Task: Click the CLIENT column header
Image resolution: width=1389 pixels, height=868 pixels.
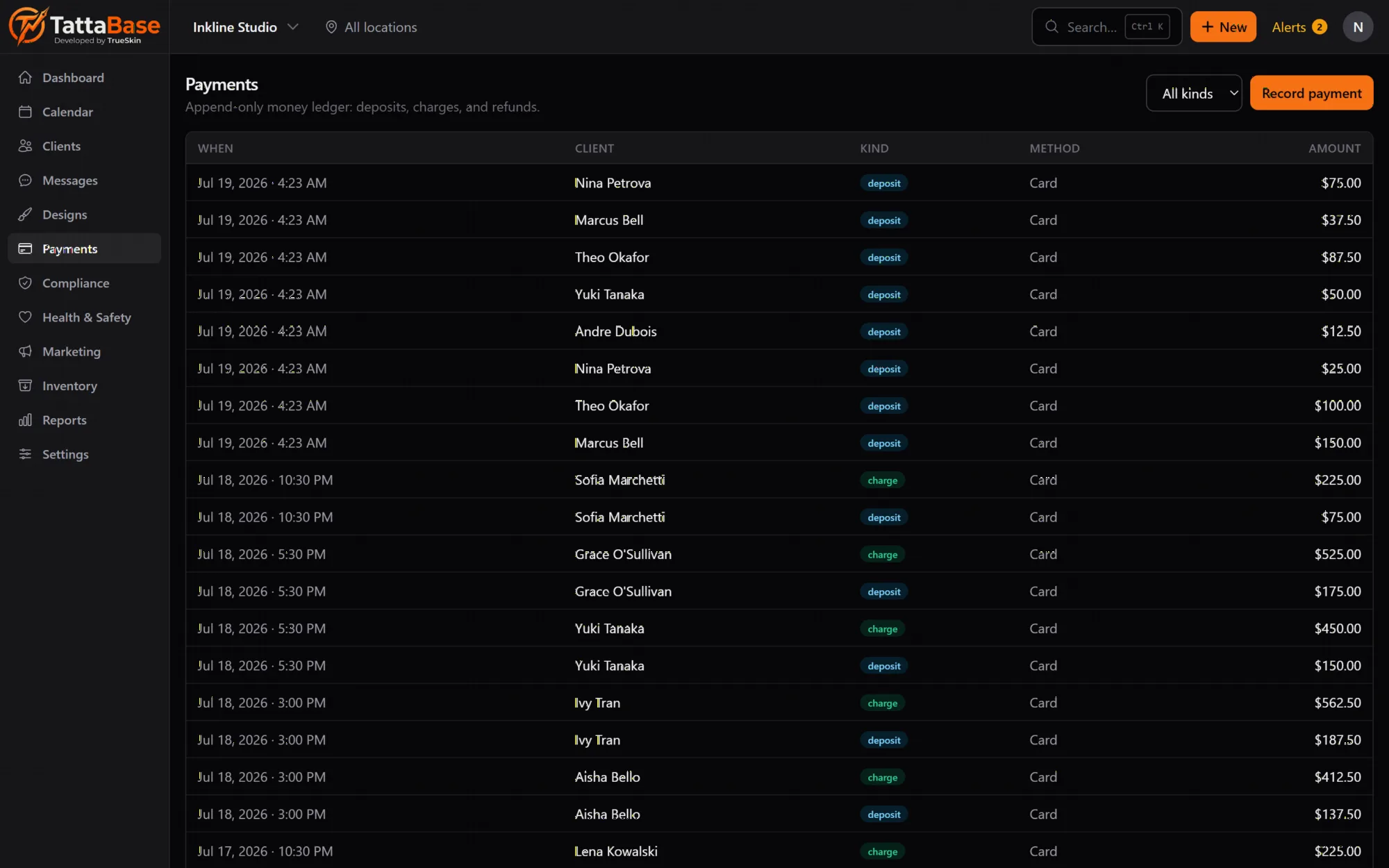Action: tap(594, 149)
